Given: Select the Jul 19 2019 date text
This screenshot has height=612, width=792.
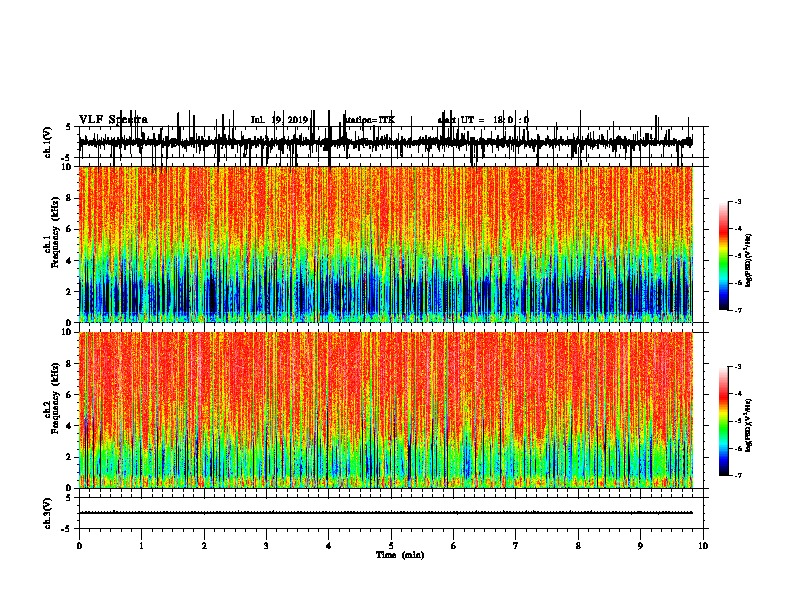Looking at the screenshot, I should pyautogui.click(x=279, y=120).
